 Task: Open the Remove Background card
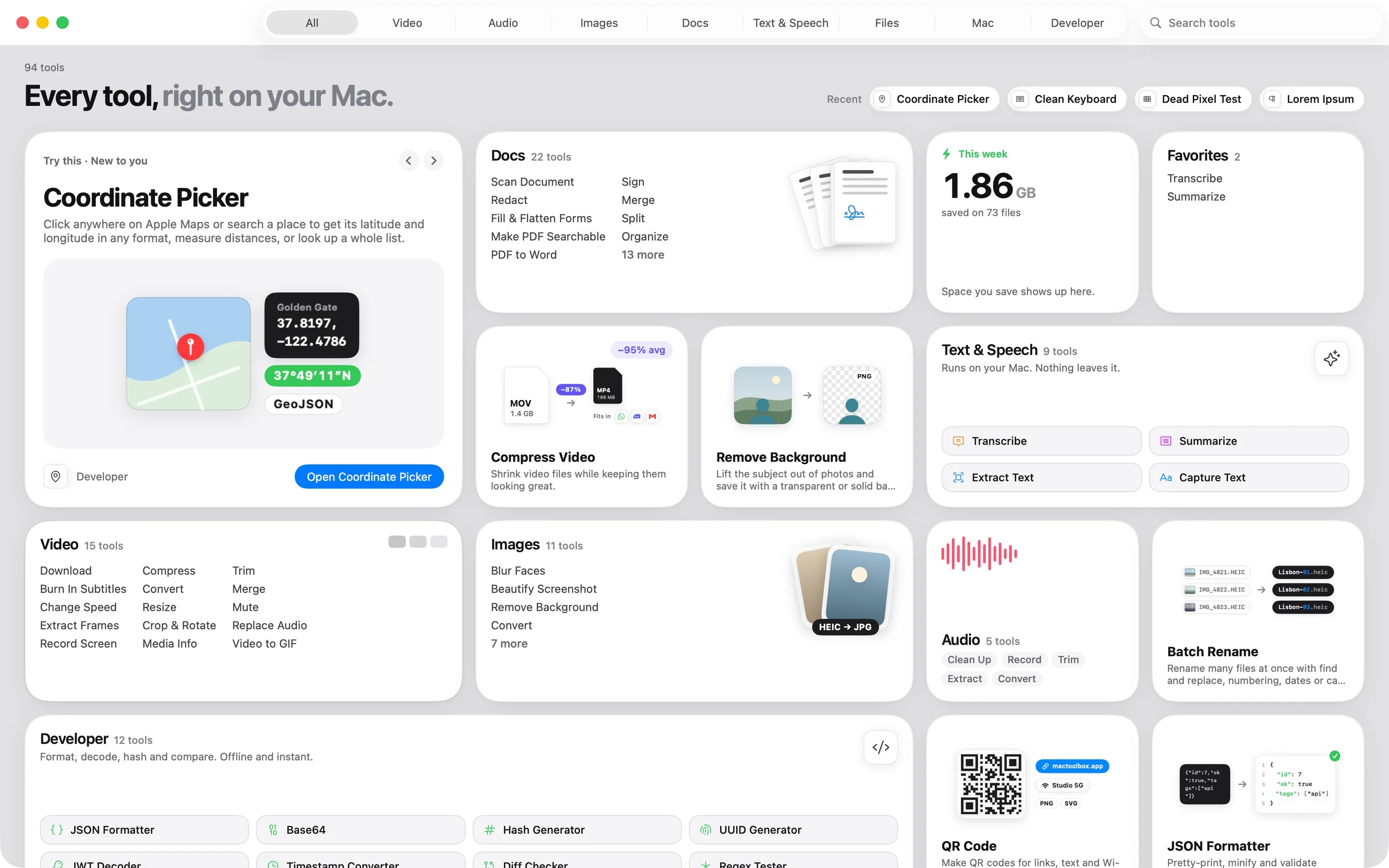pyautogui.click(x=806, y=417)
